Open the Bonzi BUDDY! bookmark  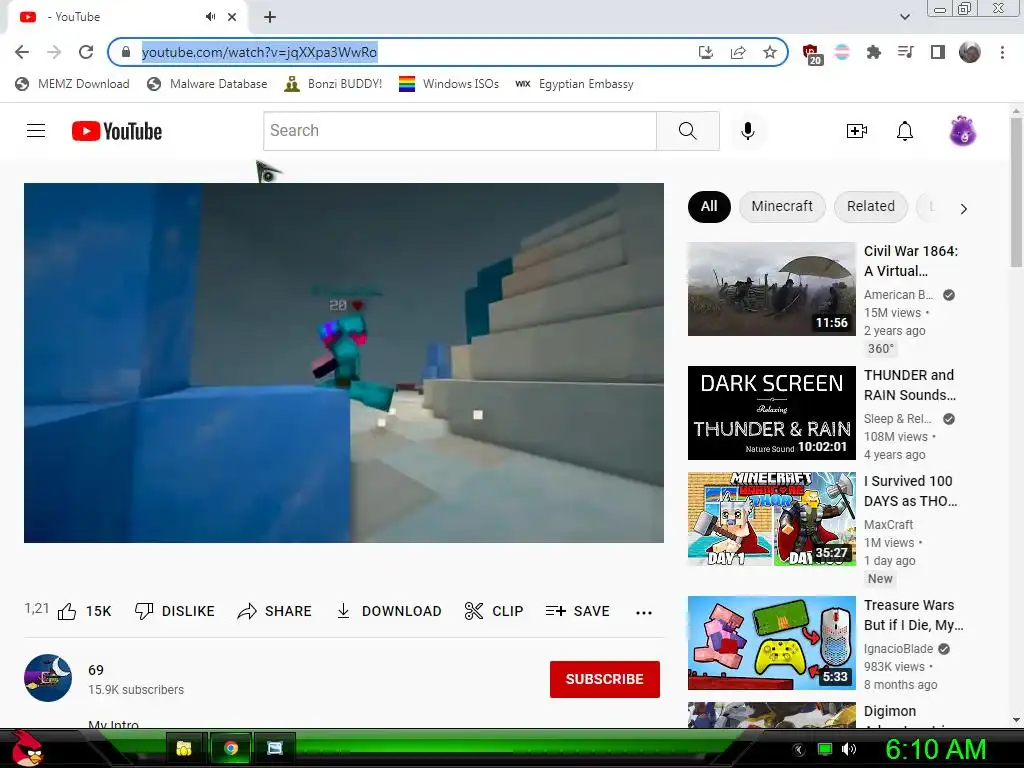[333, 84]
